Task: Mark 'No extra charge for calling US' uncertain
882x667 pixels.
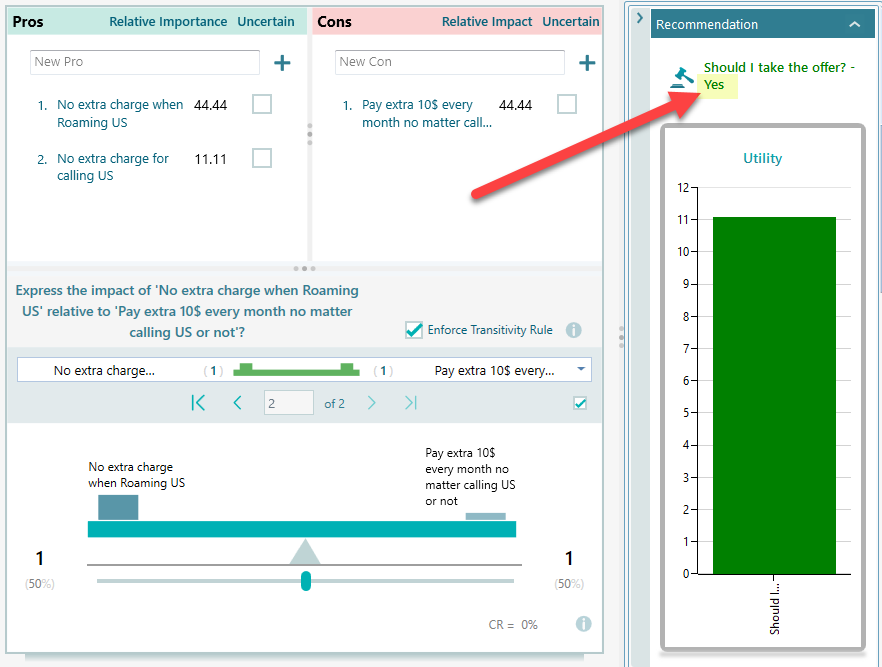Action: [x=262, y=158]
